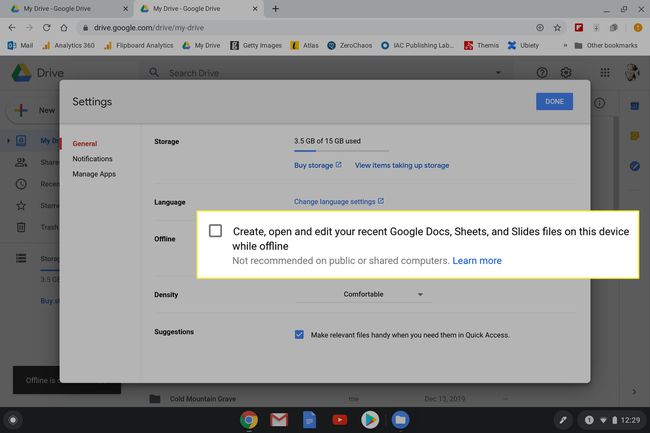Click the DONE button
This screenshot has height=433, width=650.
(x=554, y=102)
